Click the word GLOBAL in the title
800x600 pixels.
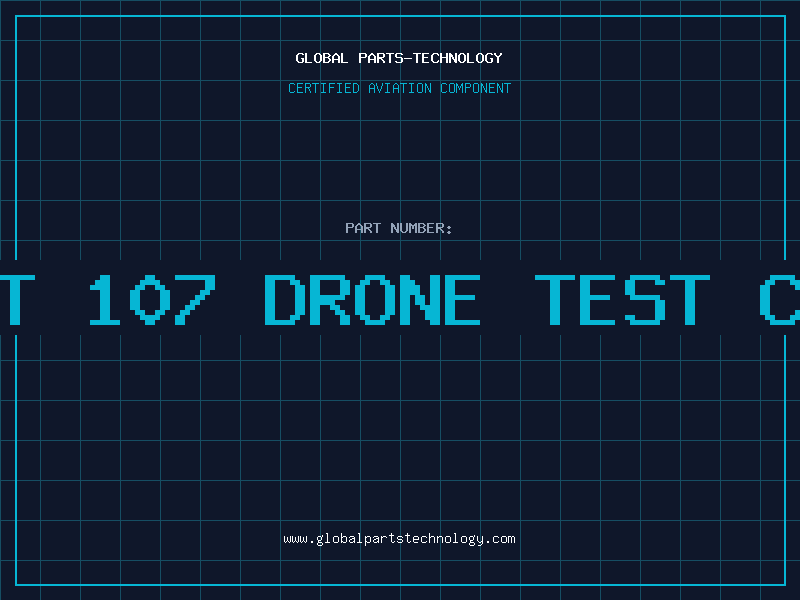coord(321,58)
